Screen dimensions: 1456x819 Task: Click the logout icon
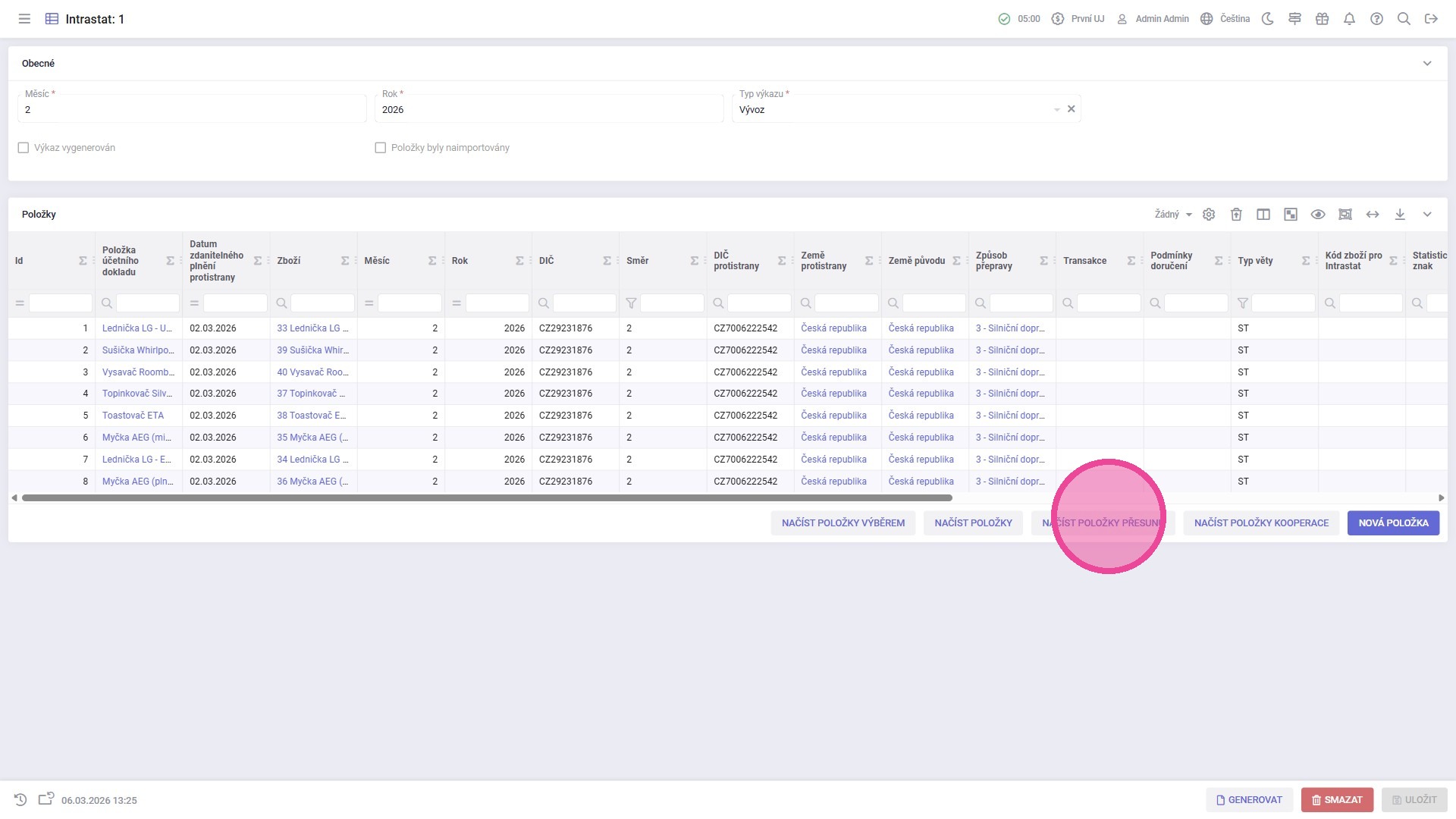1431,19
